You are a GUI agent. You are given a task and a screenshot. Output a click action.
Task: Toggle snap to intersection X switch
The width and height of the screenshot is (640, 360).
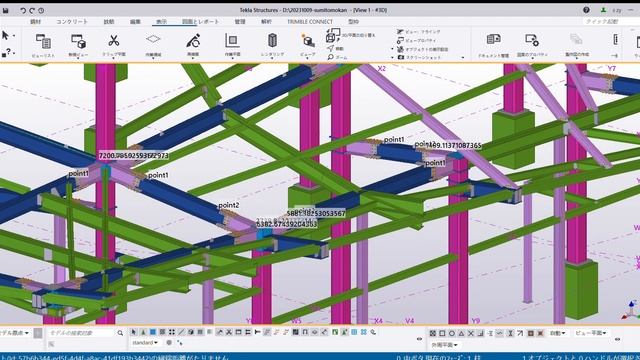coord(471,333)
